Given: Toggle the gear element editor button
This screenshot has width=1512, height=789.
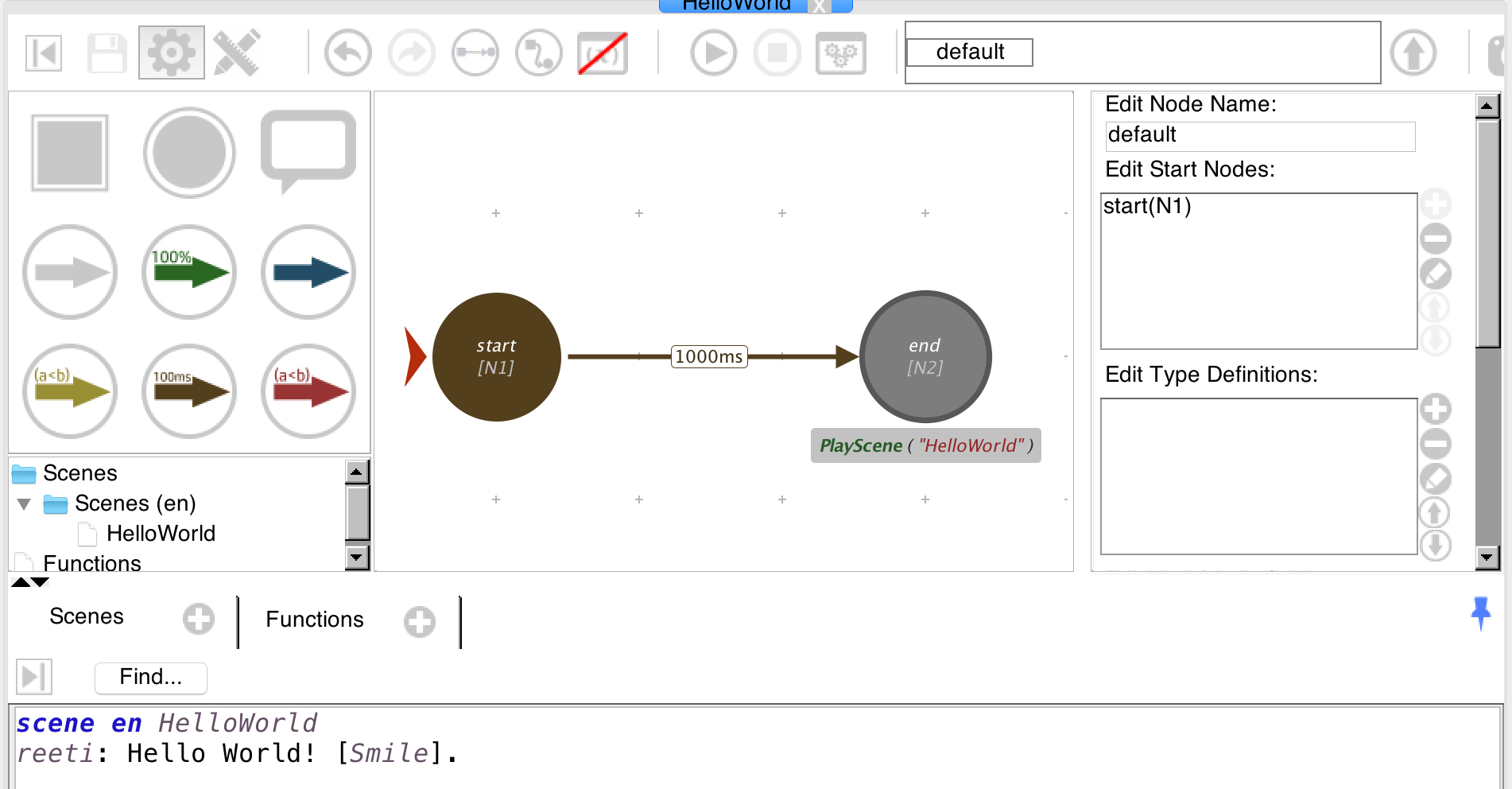Looking at the screenshot, I should tap(171, 53).
